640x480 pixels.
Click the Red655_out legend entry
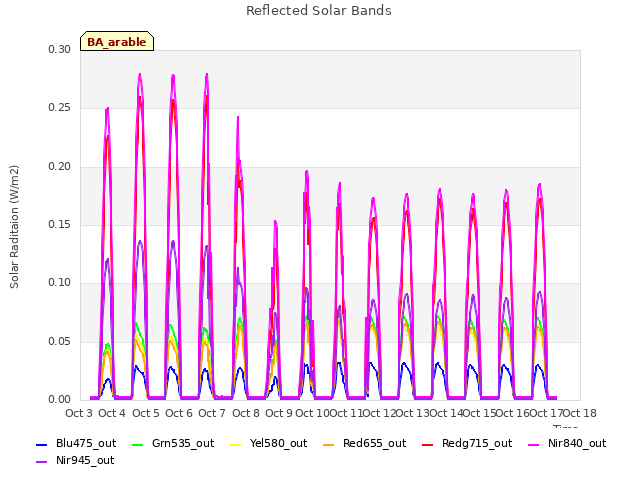coord(364,443)
